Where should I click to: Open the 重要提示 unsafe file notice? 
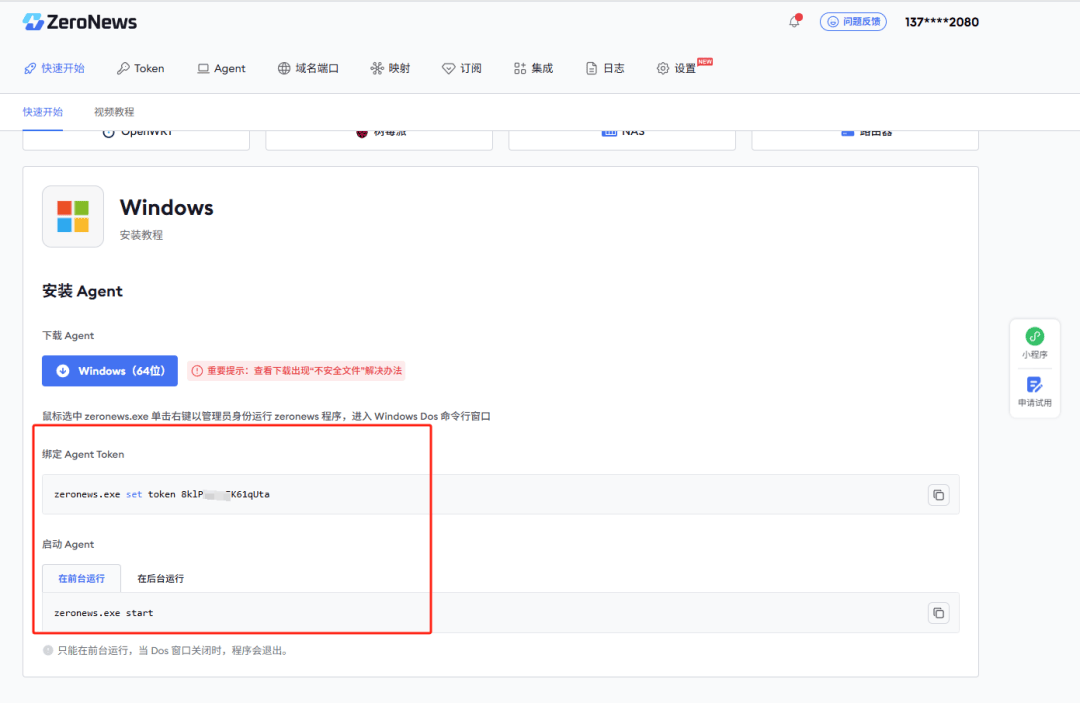296,370
